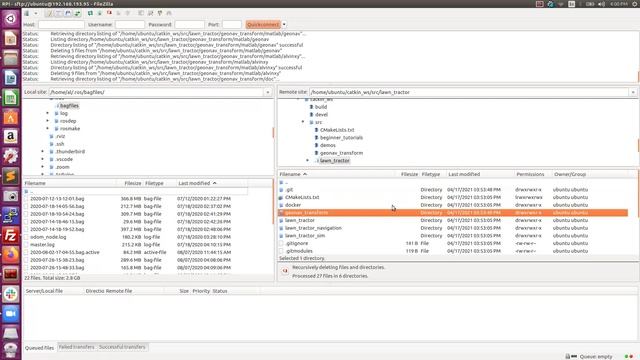Click the Password input field

click(x=189, y=24)
